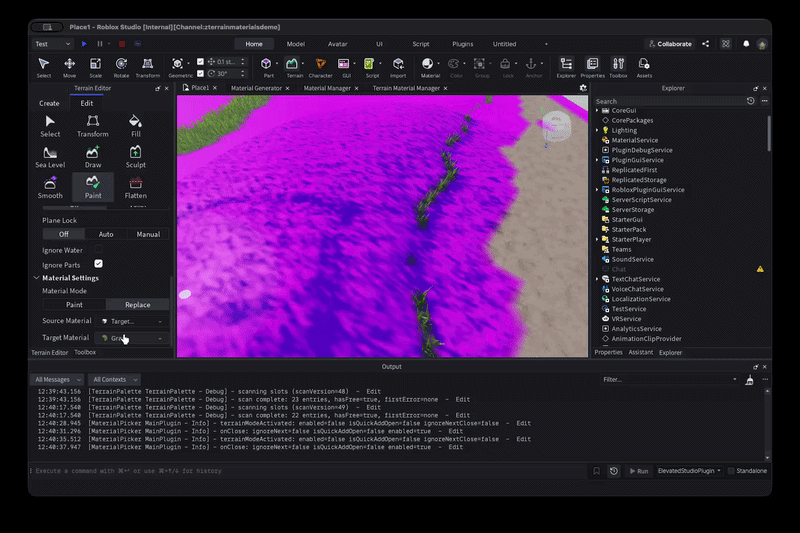This screenshot has width=800, height=533.
Task: Enable the Ignore Water checkbox
Action: click(98, 249)
